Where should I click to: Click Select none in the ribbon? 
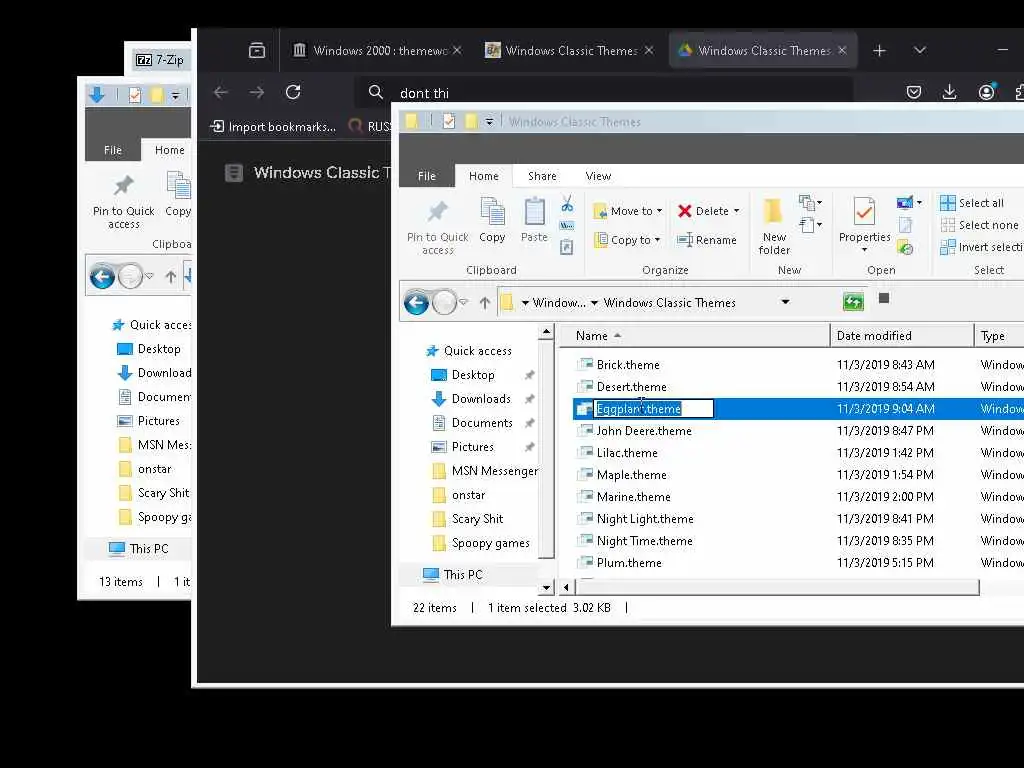tap(980, 225)
